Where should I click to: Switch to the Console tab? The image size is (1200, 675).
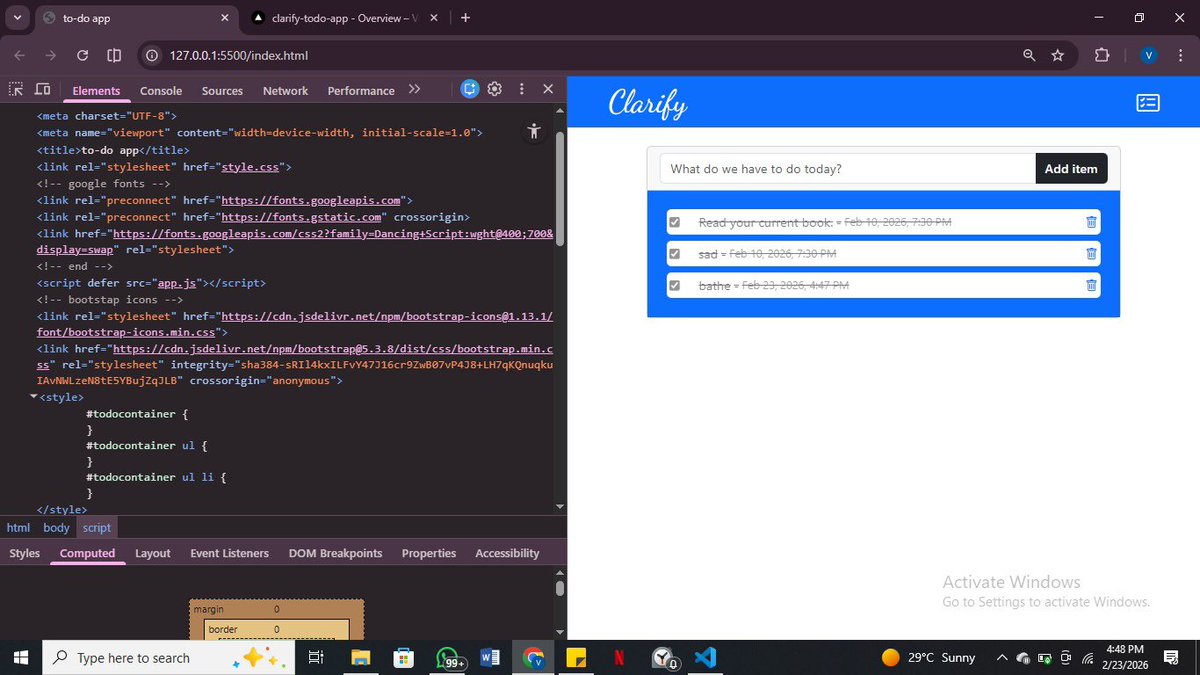[x=161, y=90]
